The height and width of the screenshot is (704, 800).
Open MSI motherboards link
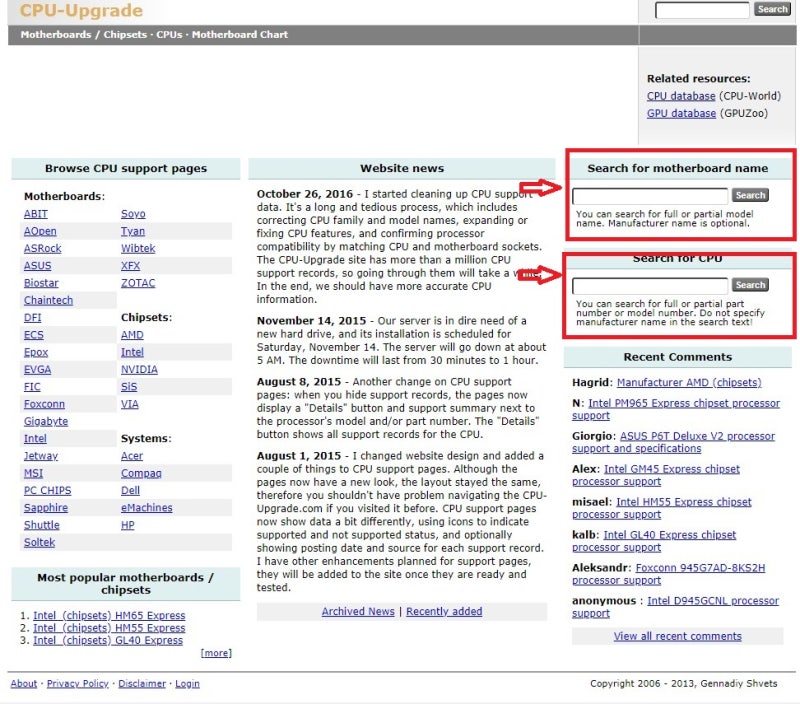[34, 473]
